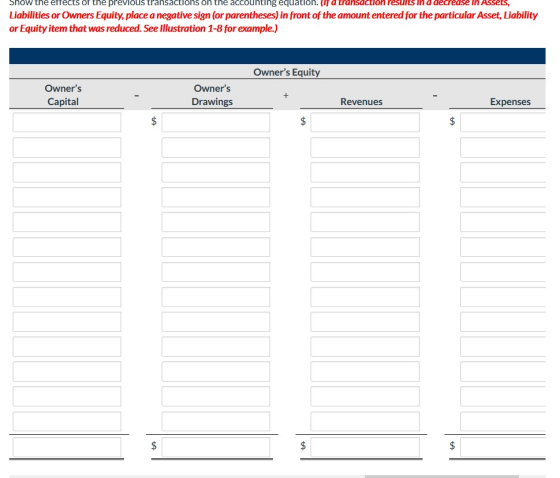Focus third row Owner's Drawings field
Viewport: 560px width, 478px height.
click(216, 172)
